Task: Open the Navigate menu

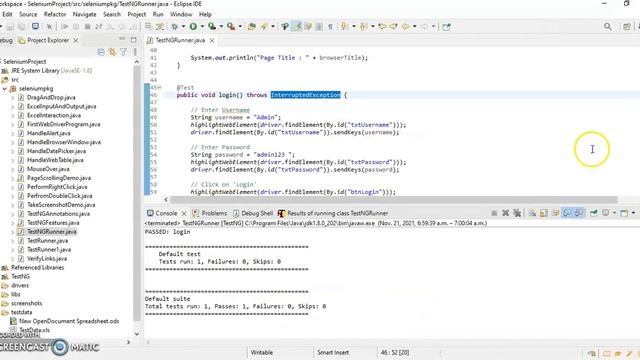Action: (84, 14)
